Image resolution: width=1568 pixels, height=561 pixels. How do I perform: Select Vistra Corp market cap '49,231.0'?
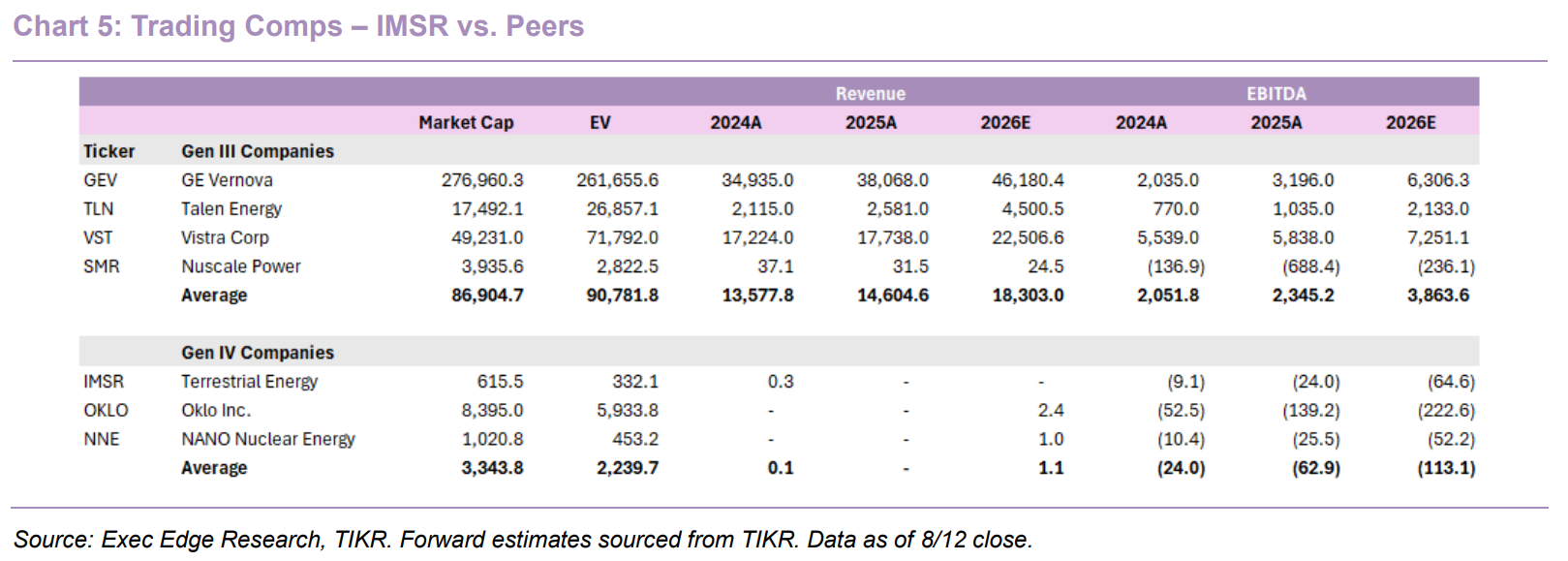[x=487, y=237]
